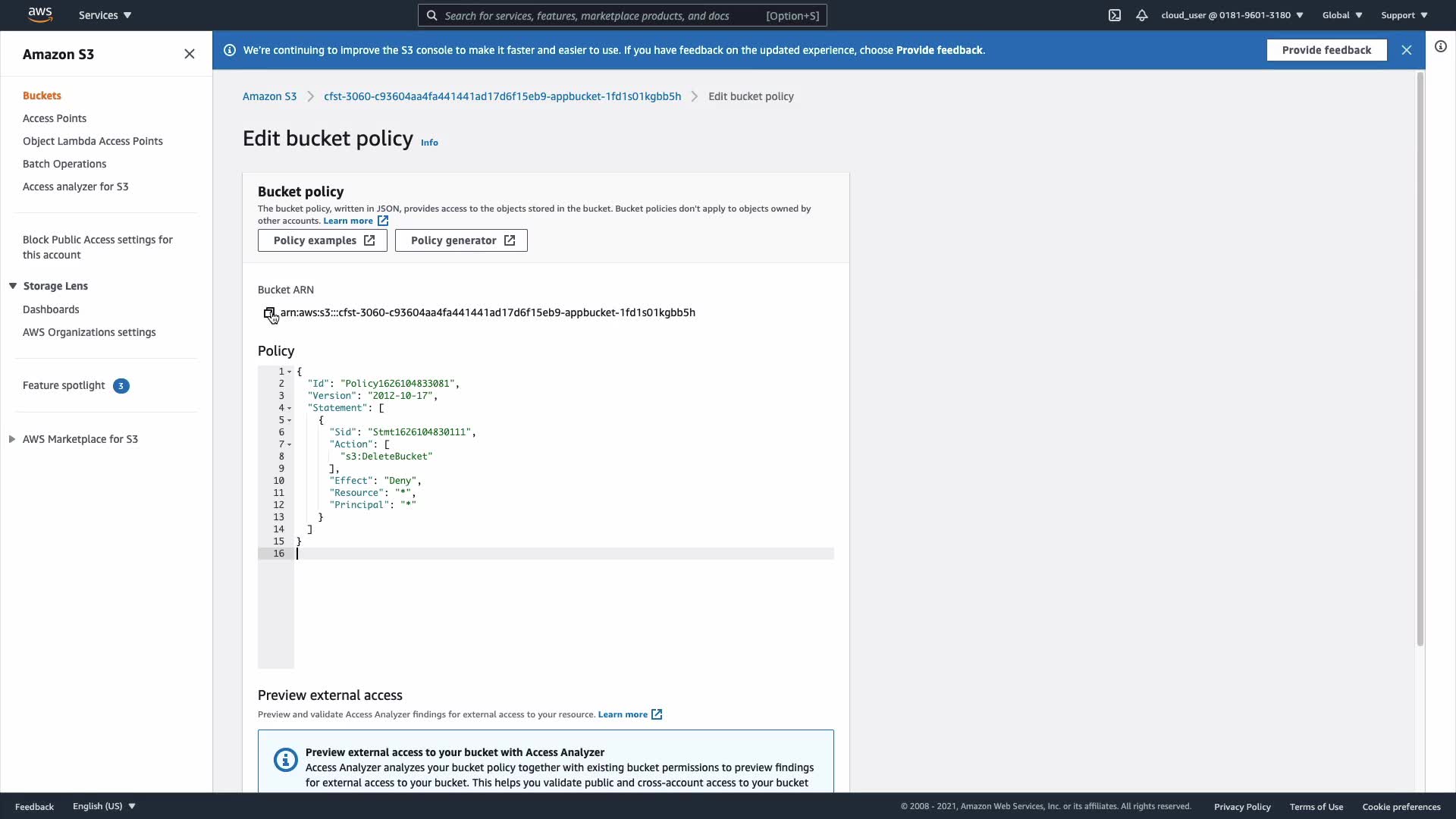Click the Amazon S3 breadcrumb link
The image size is (1456, 819).
point(269,96)
